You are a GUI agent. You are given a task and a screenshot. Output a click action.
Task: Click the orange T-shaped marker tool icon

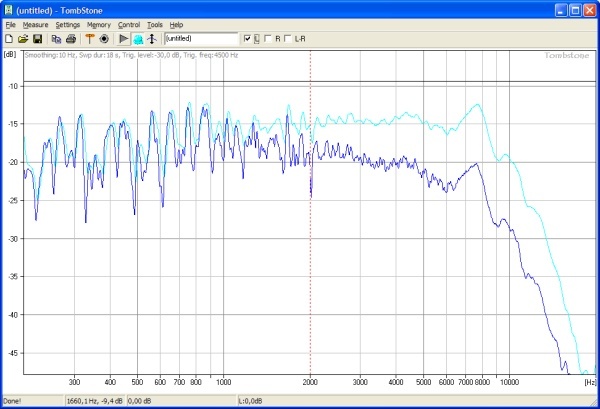coord(90,39)
